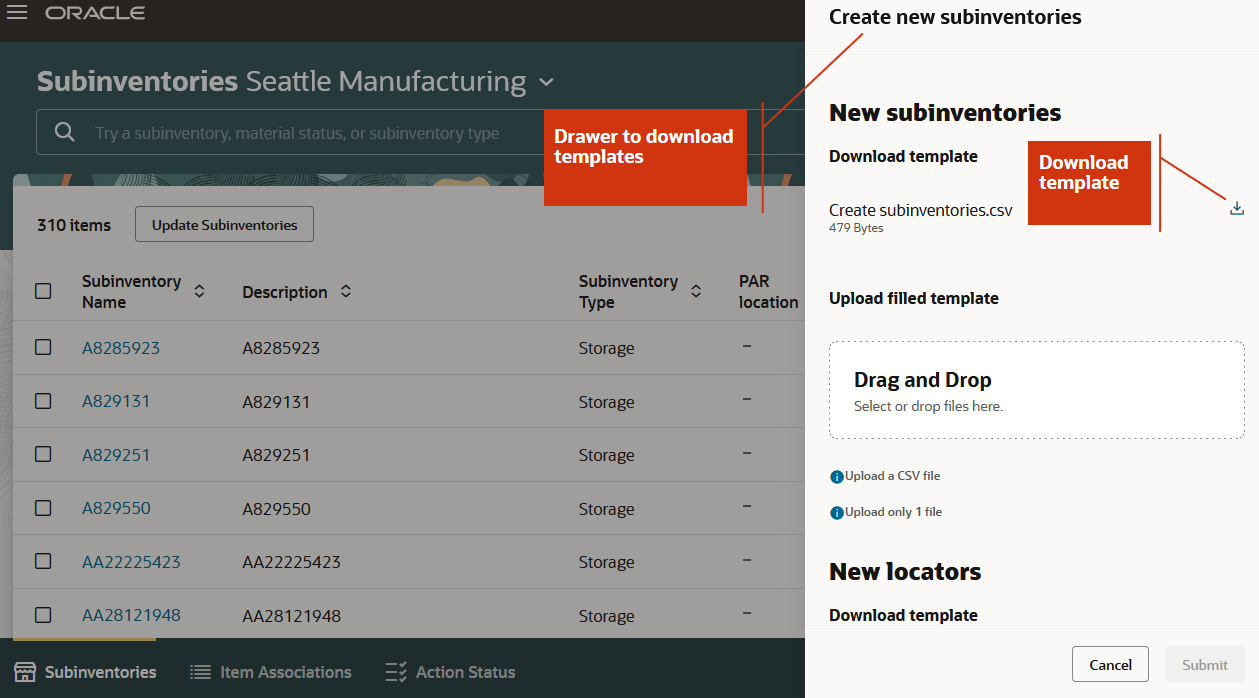Check the box for AA22225423 row
The height and width of the screenshot is (698, 1259).
pyautogui.click(x=43, y=561)
